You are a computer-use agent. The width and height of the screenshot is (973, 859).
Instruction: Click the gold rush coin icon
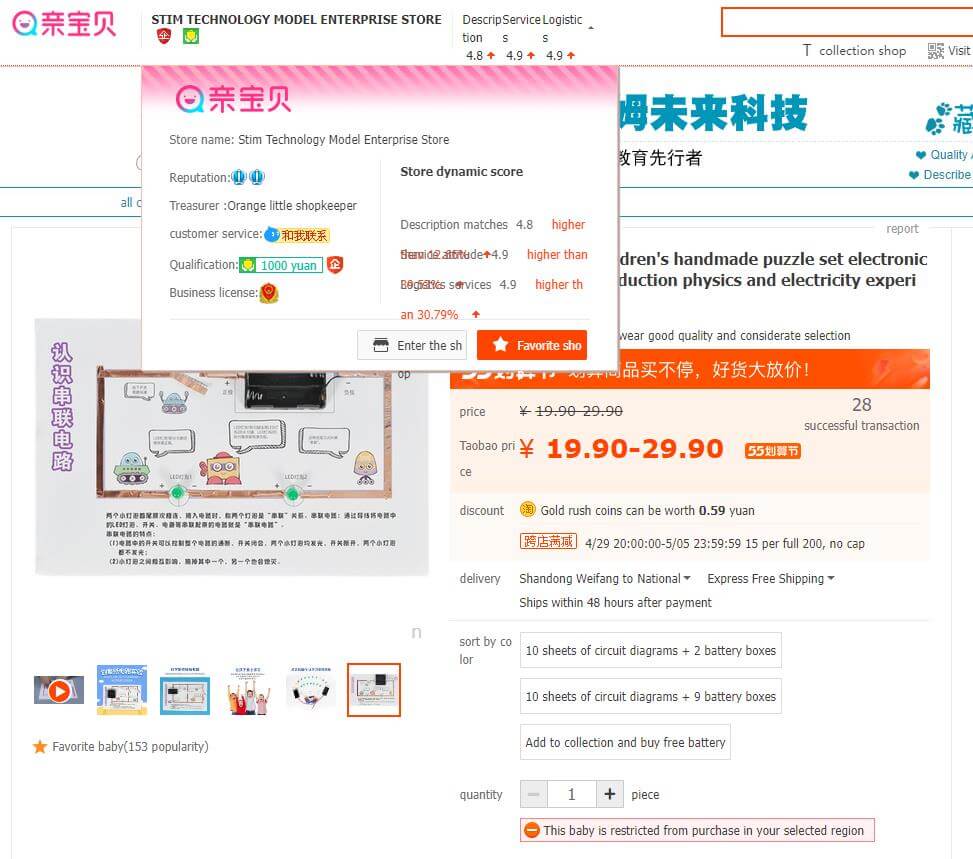tap(527, 510)
